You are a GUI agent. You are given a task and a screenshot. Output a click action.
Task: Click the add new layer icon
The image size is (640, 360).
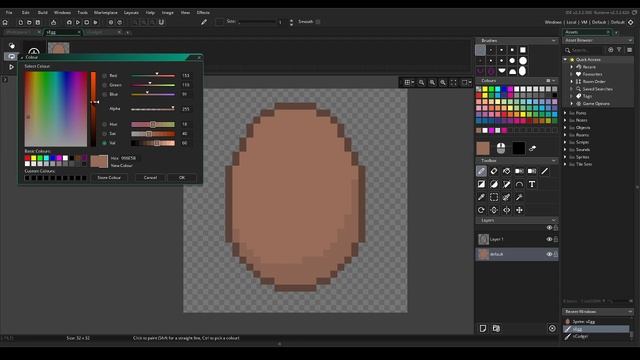click(483, 328)
